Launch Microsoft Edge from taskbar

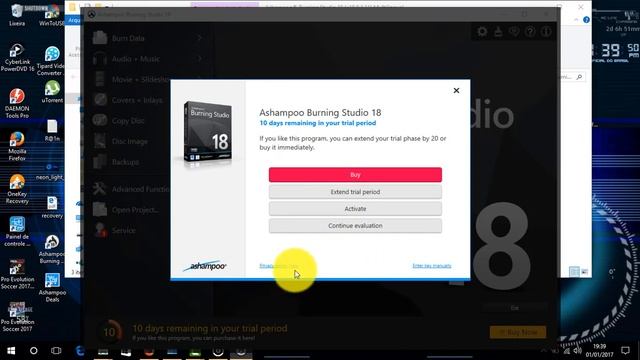pos(80,351)
